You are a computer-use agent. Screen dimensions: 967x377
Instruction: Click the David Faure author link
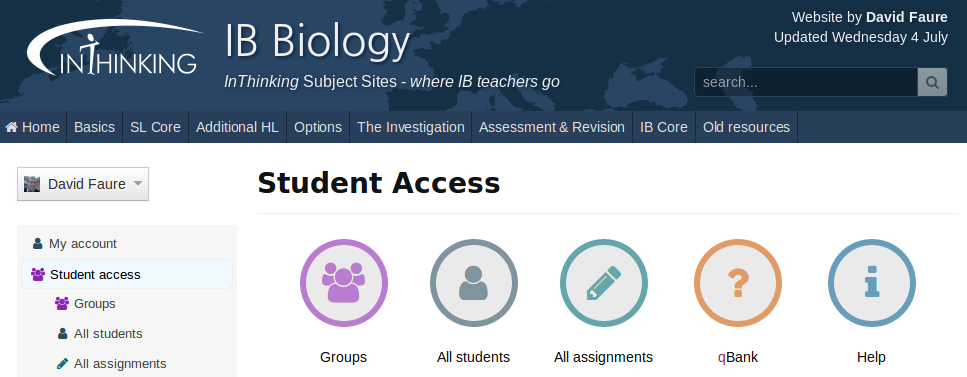(907, 17)
